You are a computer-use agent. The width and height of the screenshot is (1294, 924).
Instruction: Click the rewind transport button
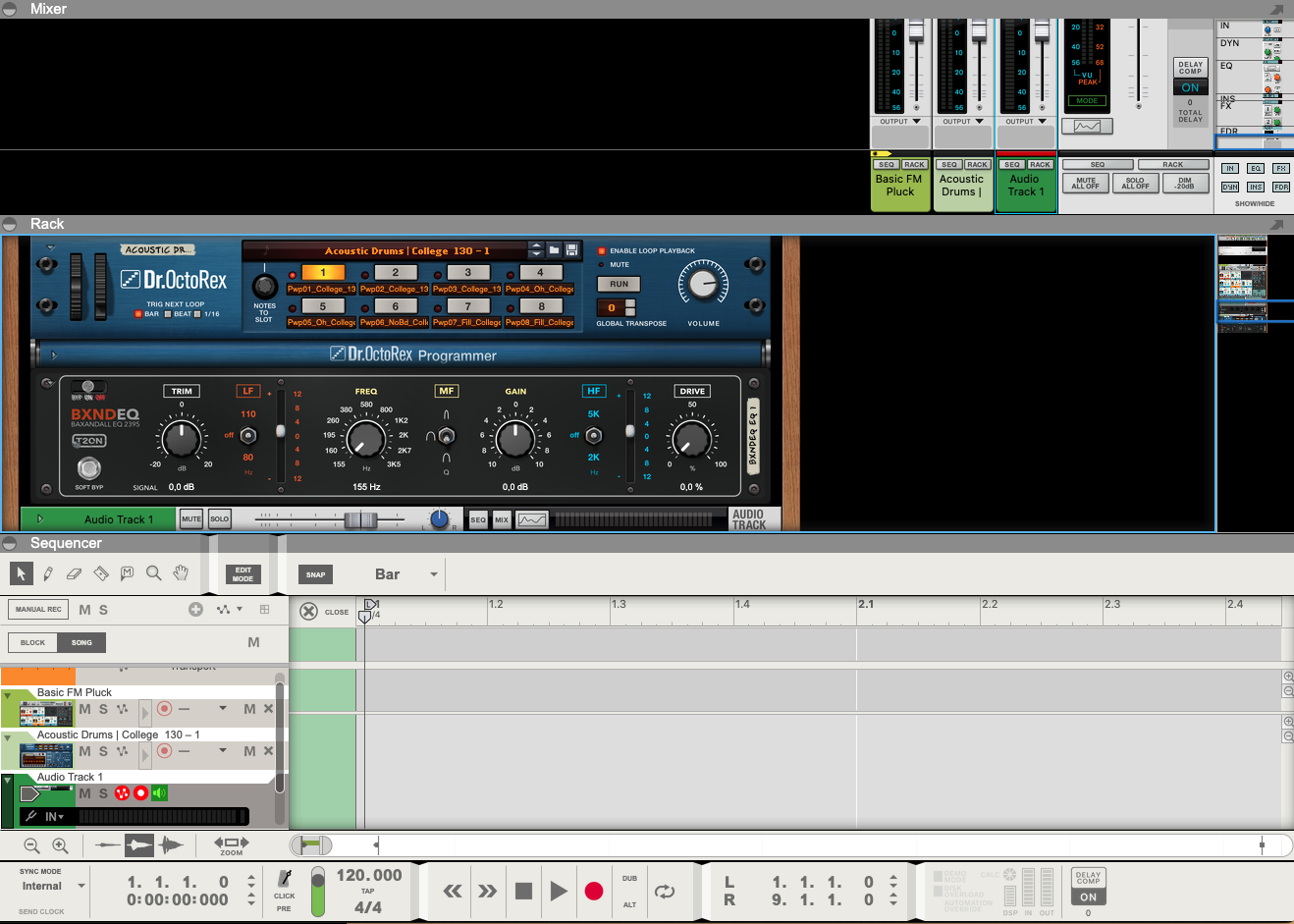pyautogui.click(x=453, y=892)
